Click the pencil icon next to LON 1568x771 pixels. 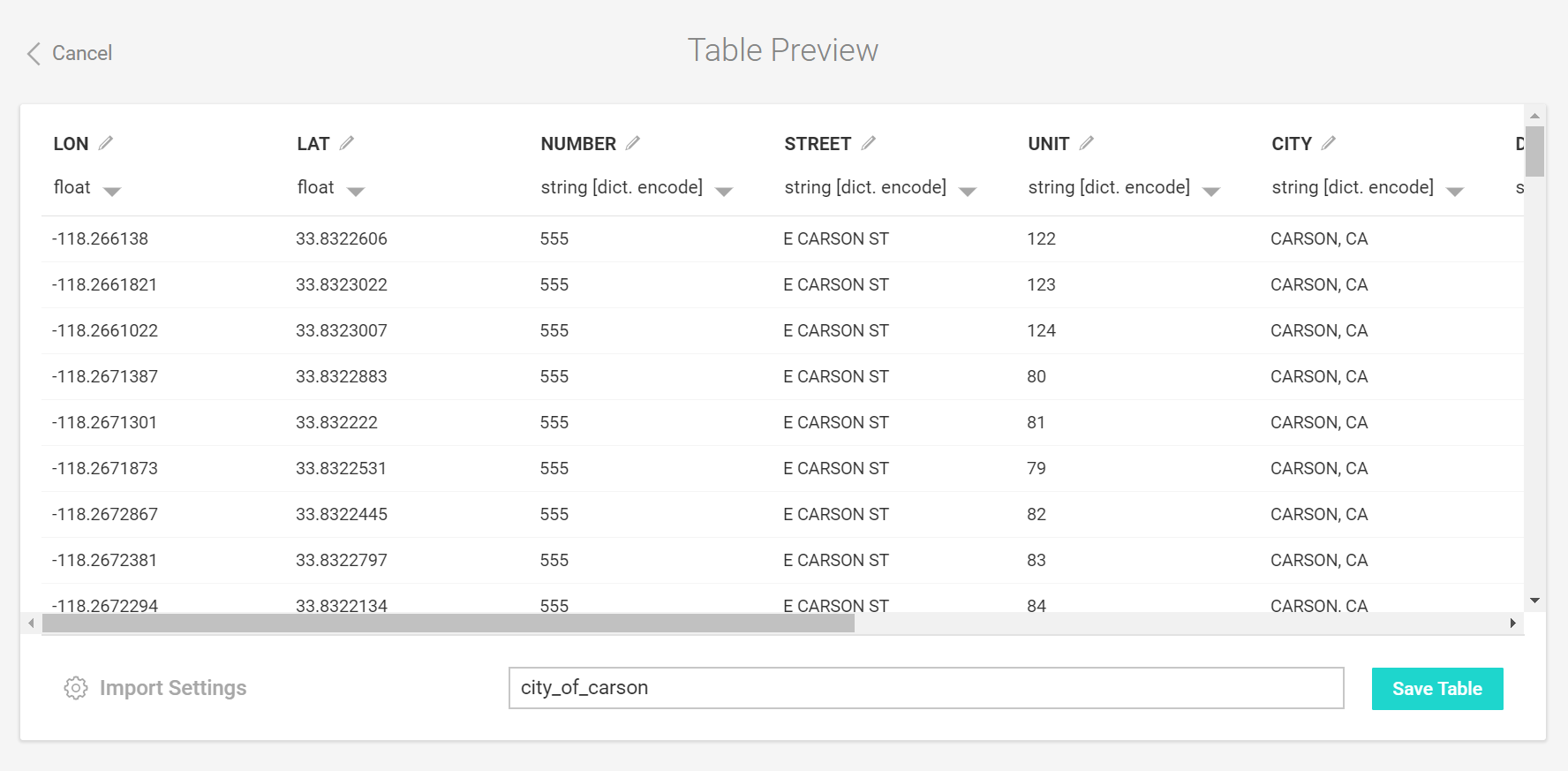(106, 143)
